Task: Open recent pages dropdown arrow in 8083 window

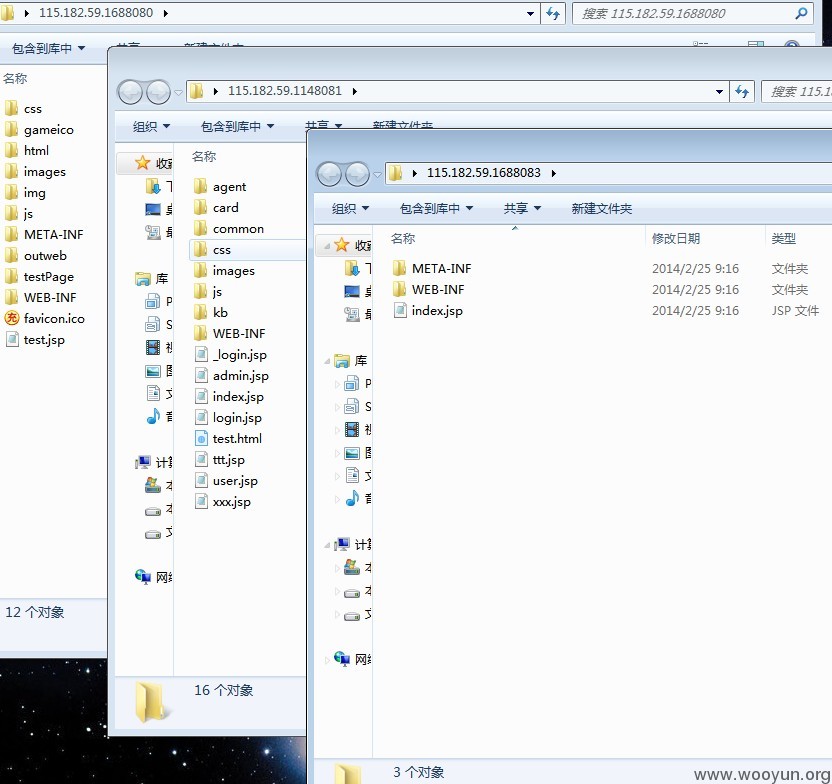Action: pos(377,173)
